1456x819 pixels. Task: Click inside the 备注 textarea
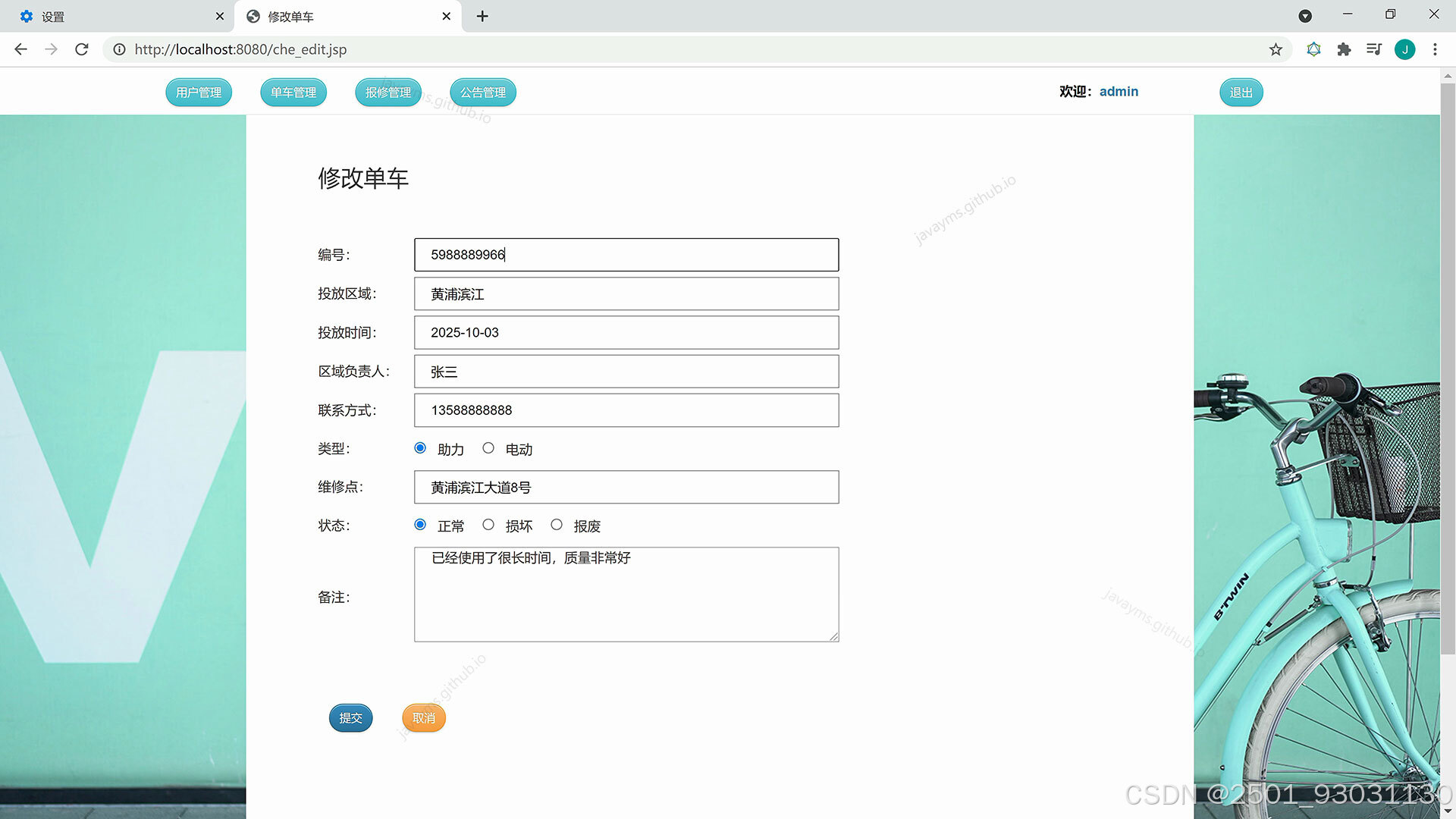(626, 595)
